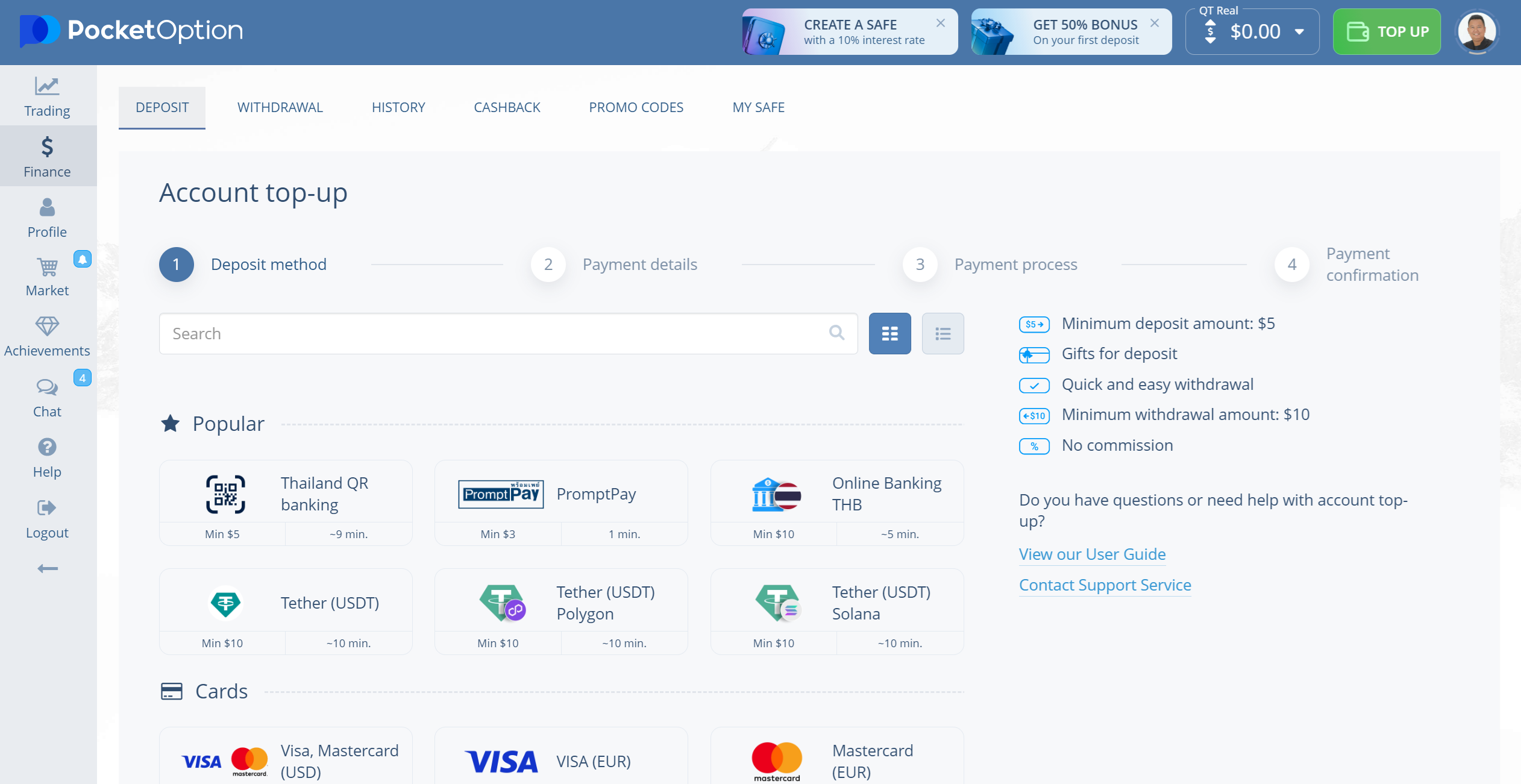Click the PocketOption logo

tap(131, 31)
